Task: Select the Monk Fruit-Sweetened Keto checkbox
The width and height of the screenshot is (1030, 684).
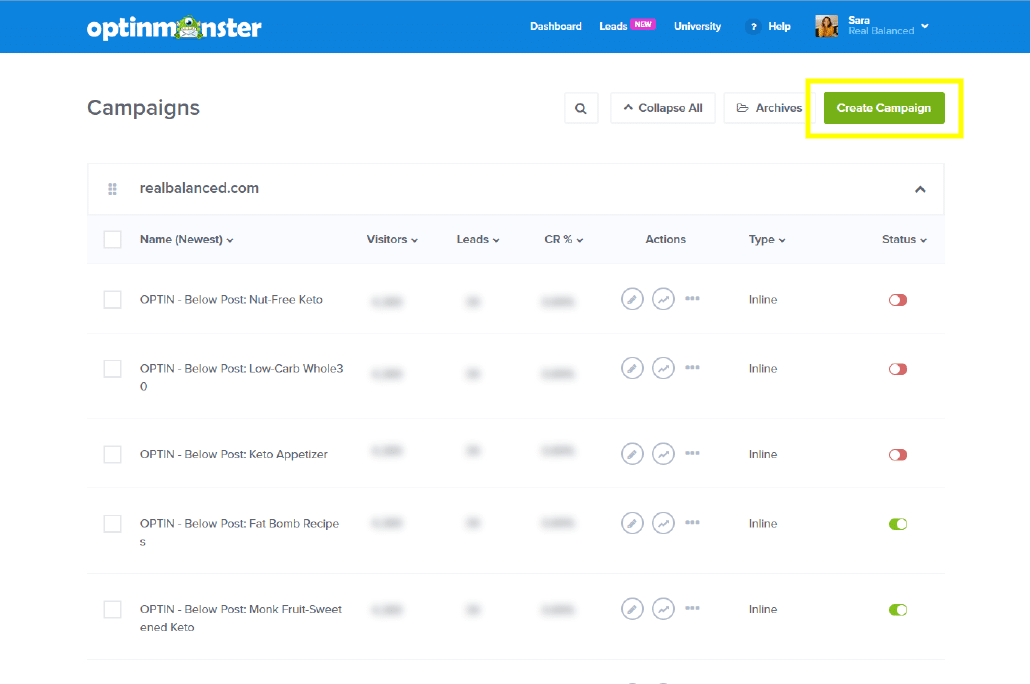Action: [112, 609]
